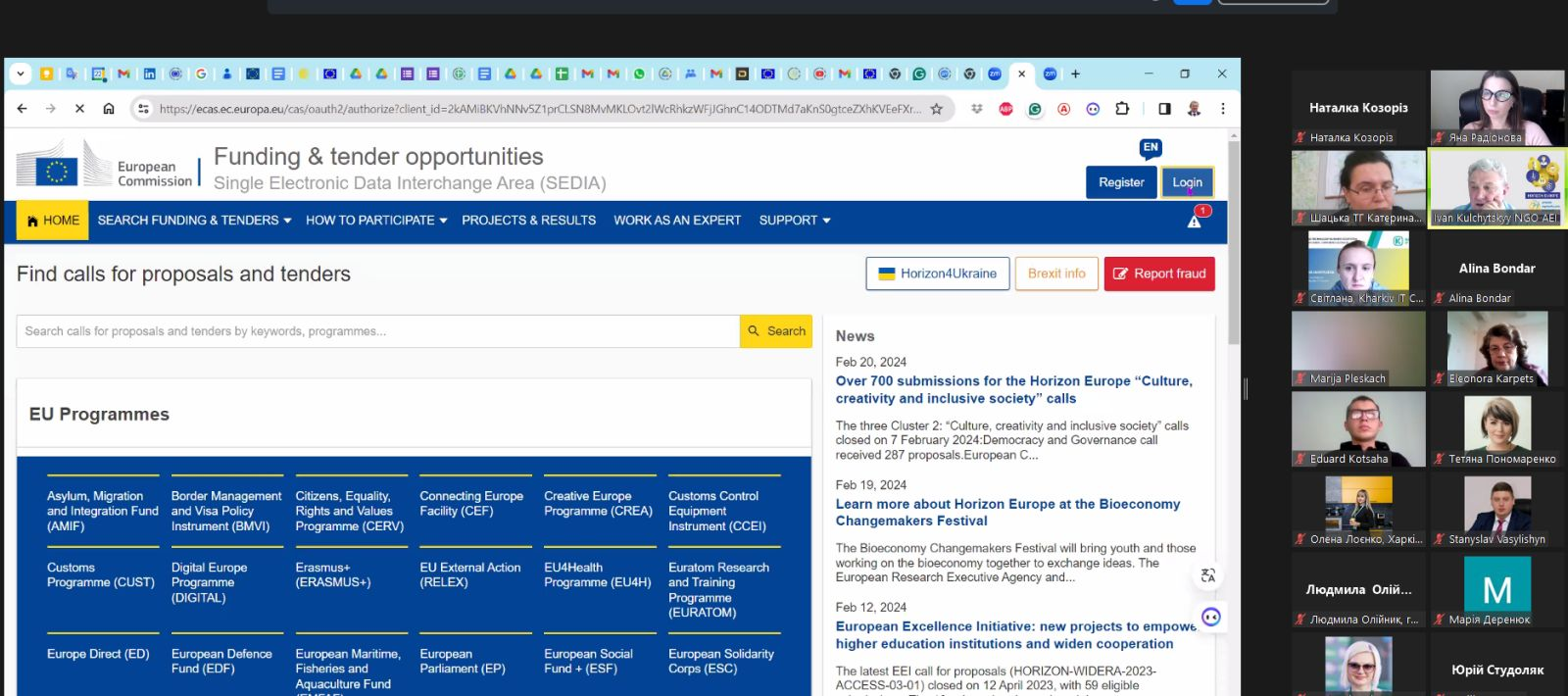The width and height of the screenshot is (1568, 696).
Task: Open European Social Fund + (ESF)
Action: [589, 662]
